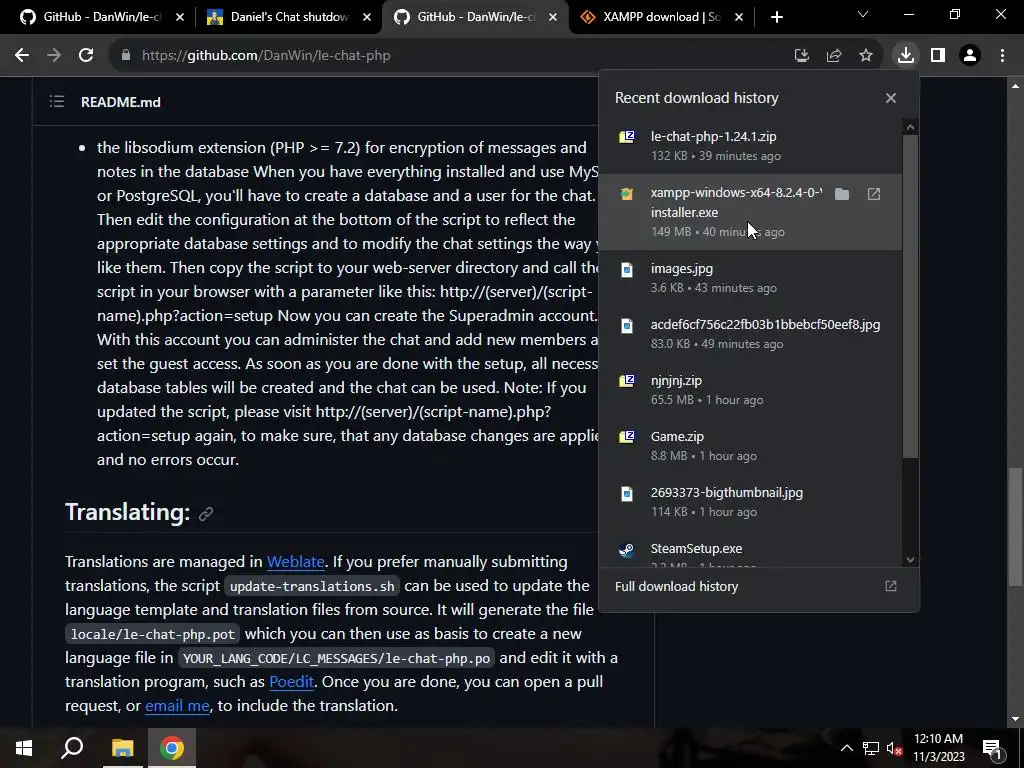Click the zip icon beside Game.zip

(x=627, y=437)
